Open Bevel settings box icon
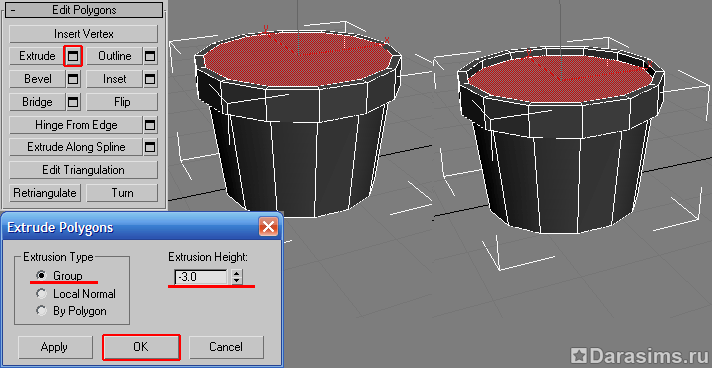This screenshot has width=712, height=368. coord(73,79)
